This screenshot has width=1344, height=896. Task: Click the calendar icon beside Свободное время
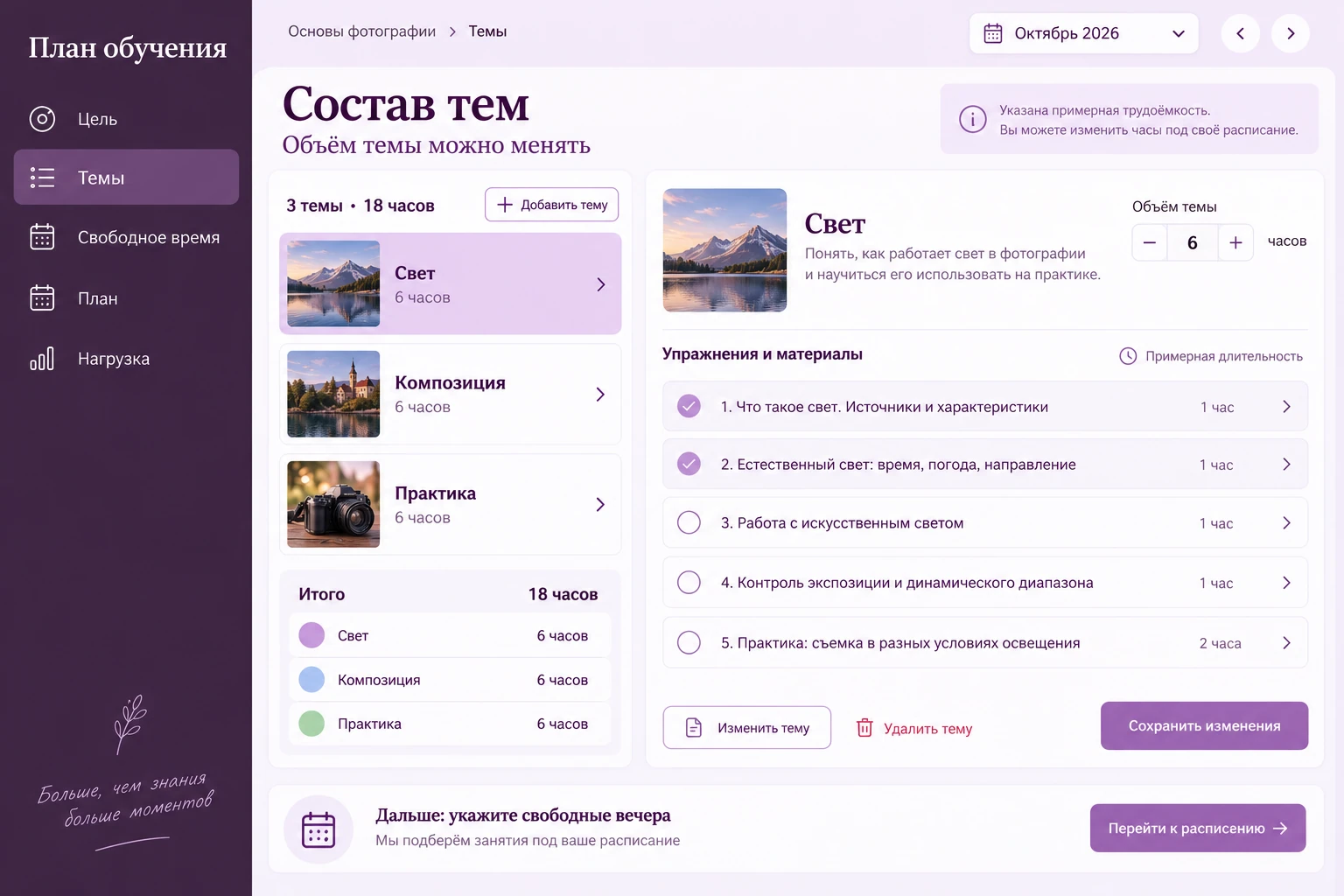42,237
